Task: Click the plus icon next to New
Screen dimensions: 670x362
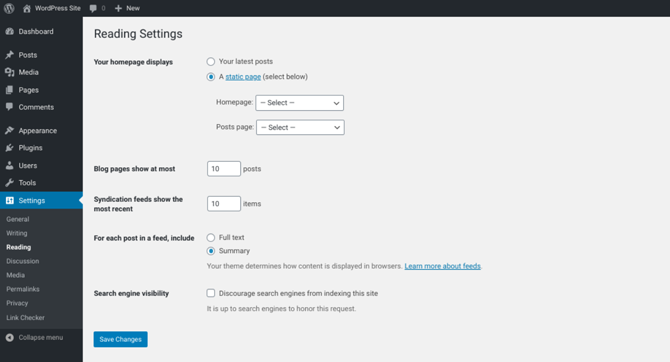Action: tap(118, 8)
